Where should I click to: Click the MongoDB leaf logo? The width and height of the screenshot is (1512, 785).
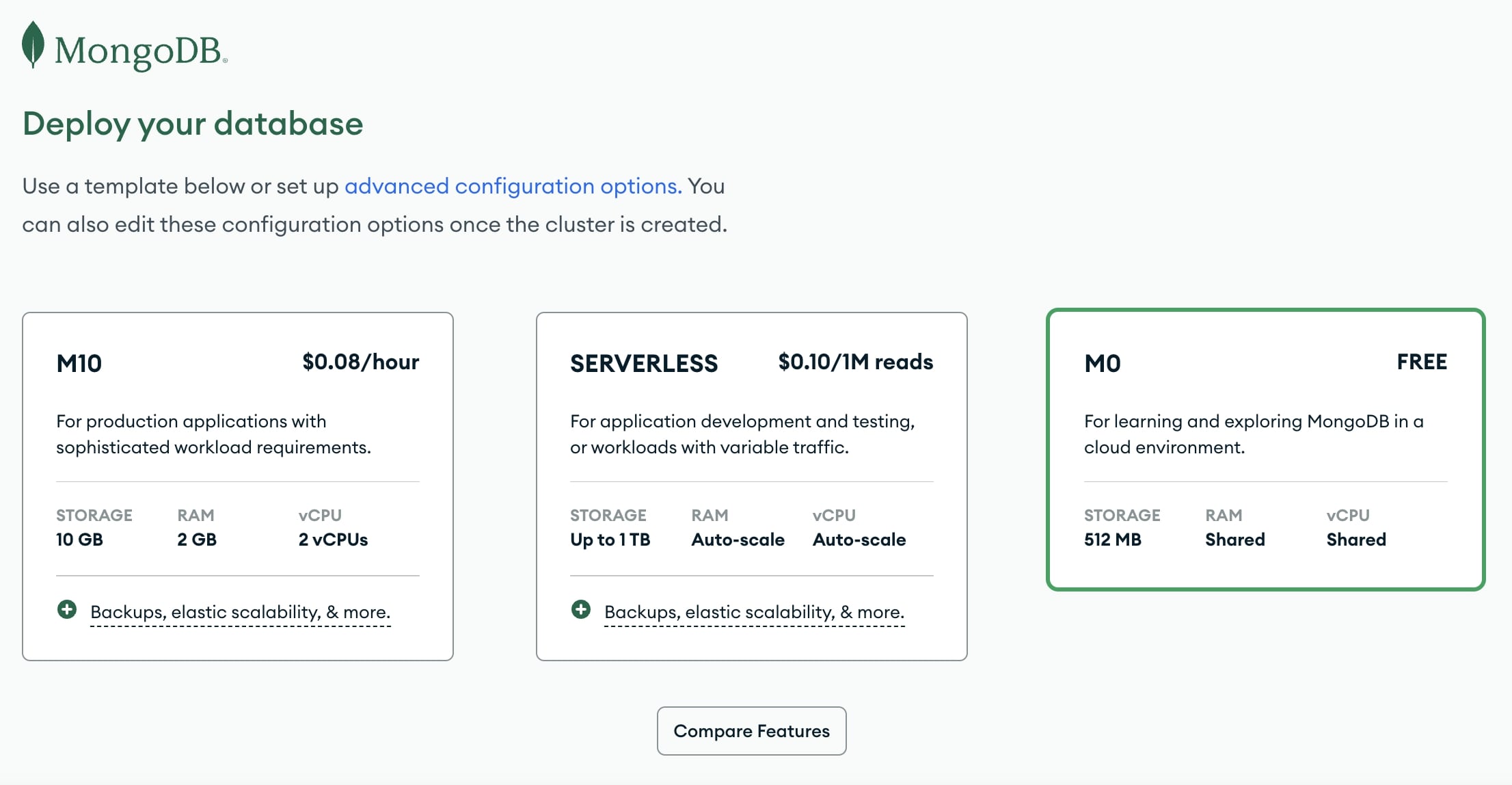(33, 44)
